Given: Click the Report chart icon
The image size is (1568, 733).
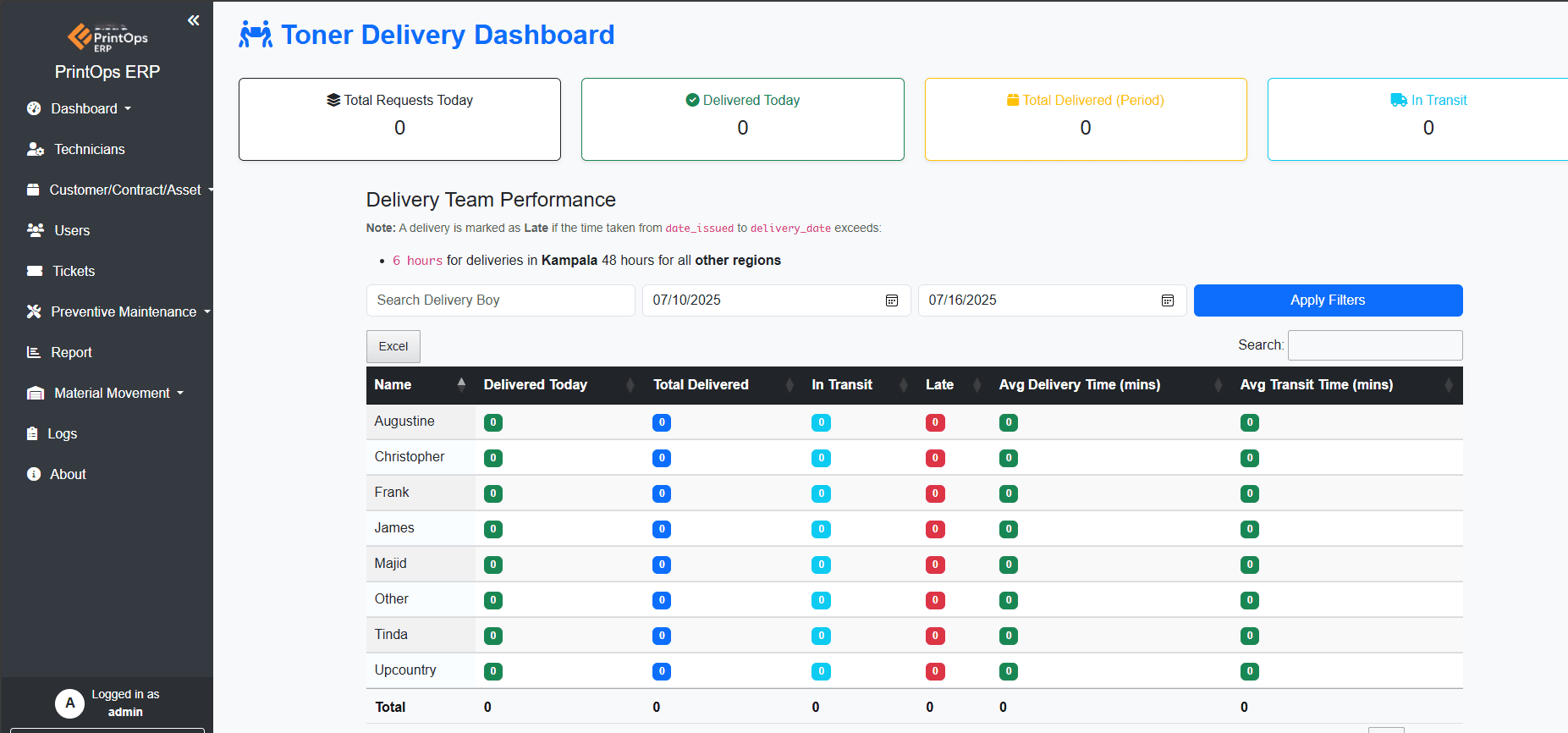Looking at the screenshot, I should [x=34, y=352].
